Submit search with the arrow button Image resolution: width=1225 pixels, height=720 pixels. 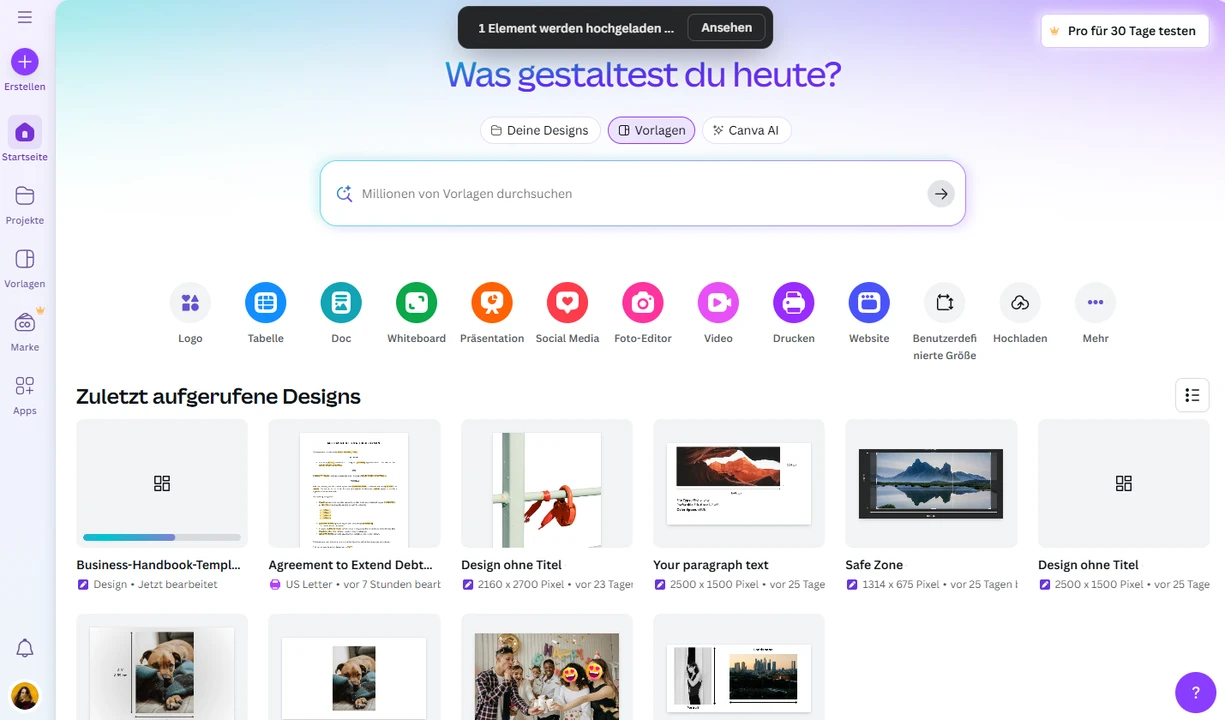pyautogui.click(x=940, y=194)
